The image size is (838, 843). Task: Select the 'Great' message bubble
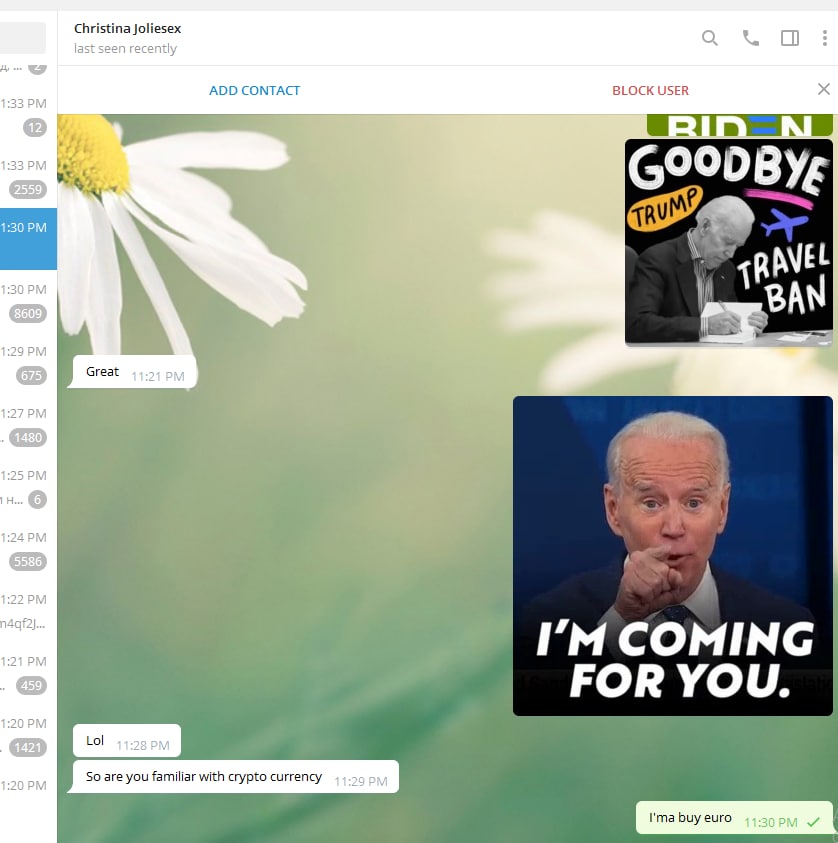(134, 372)
